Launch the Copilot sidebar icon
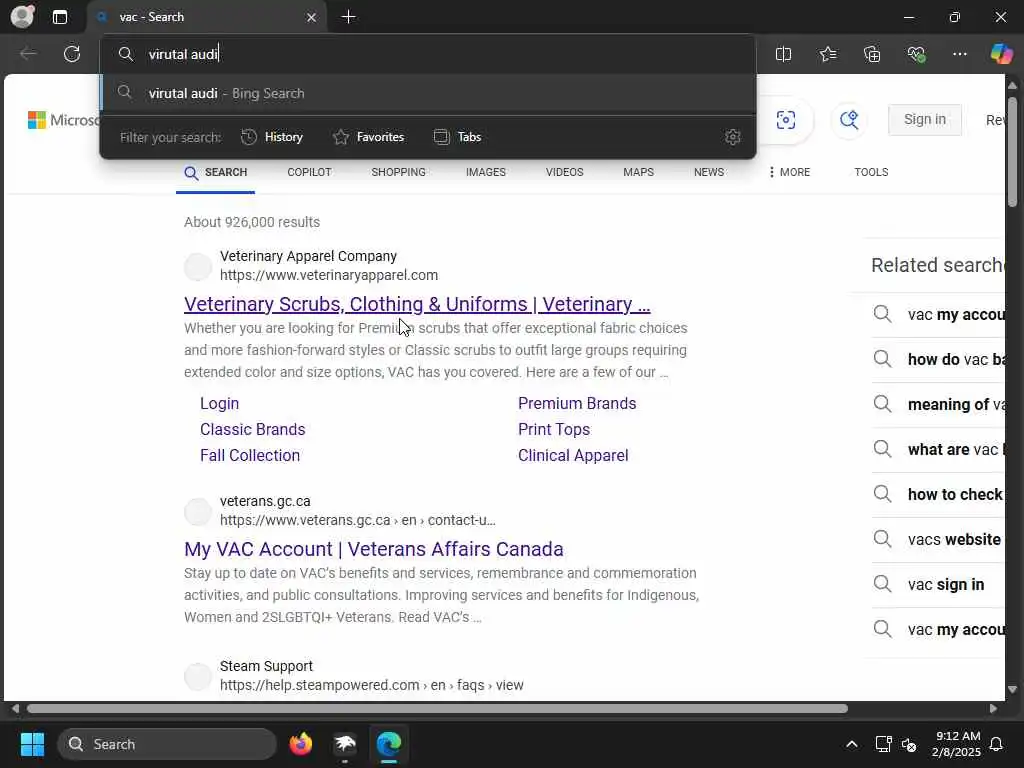This screenshot has height=768, width=1024. coord(1001,54)
